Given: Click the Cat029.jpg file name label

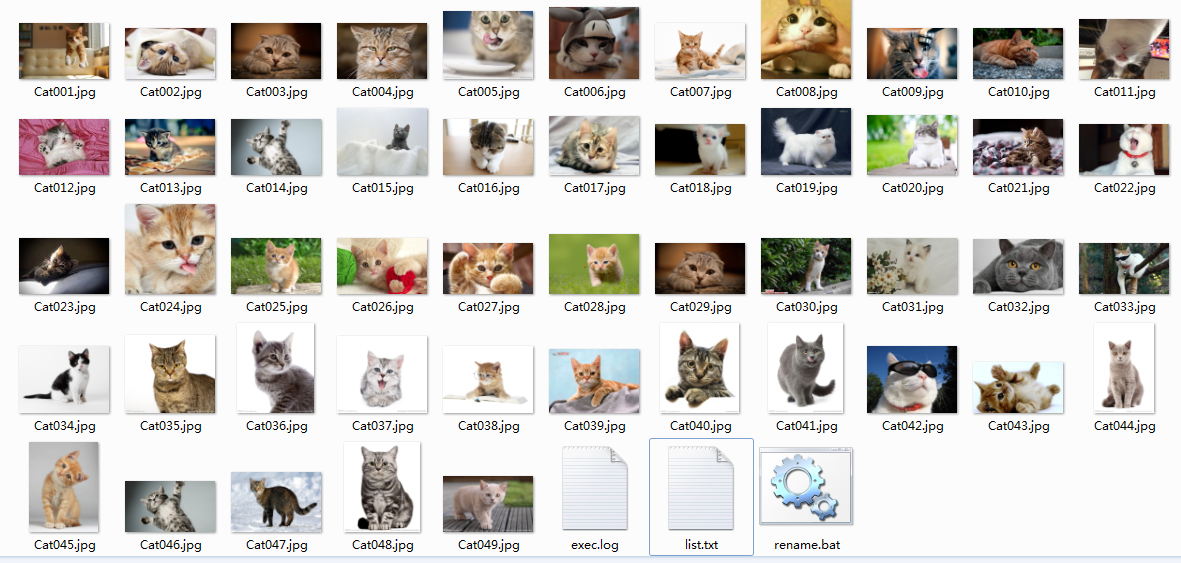Looking at the screenshot, I should point(700,307).
